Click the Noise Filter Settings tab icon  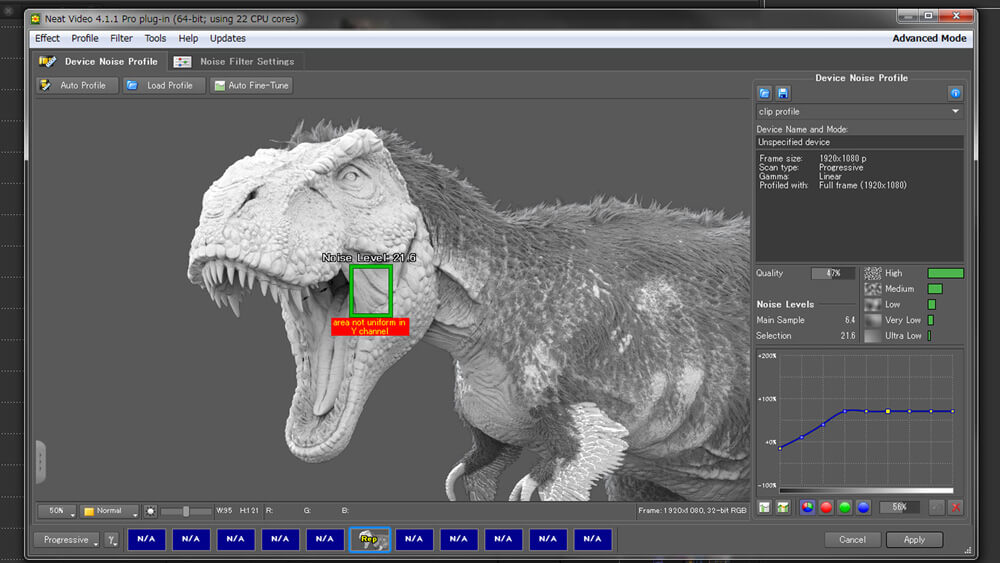coord(182,62)
